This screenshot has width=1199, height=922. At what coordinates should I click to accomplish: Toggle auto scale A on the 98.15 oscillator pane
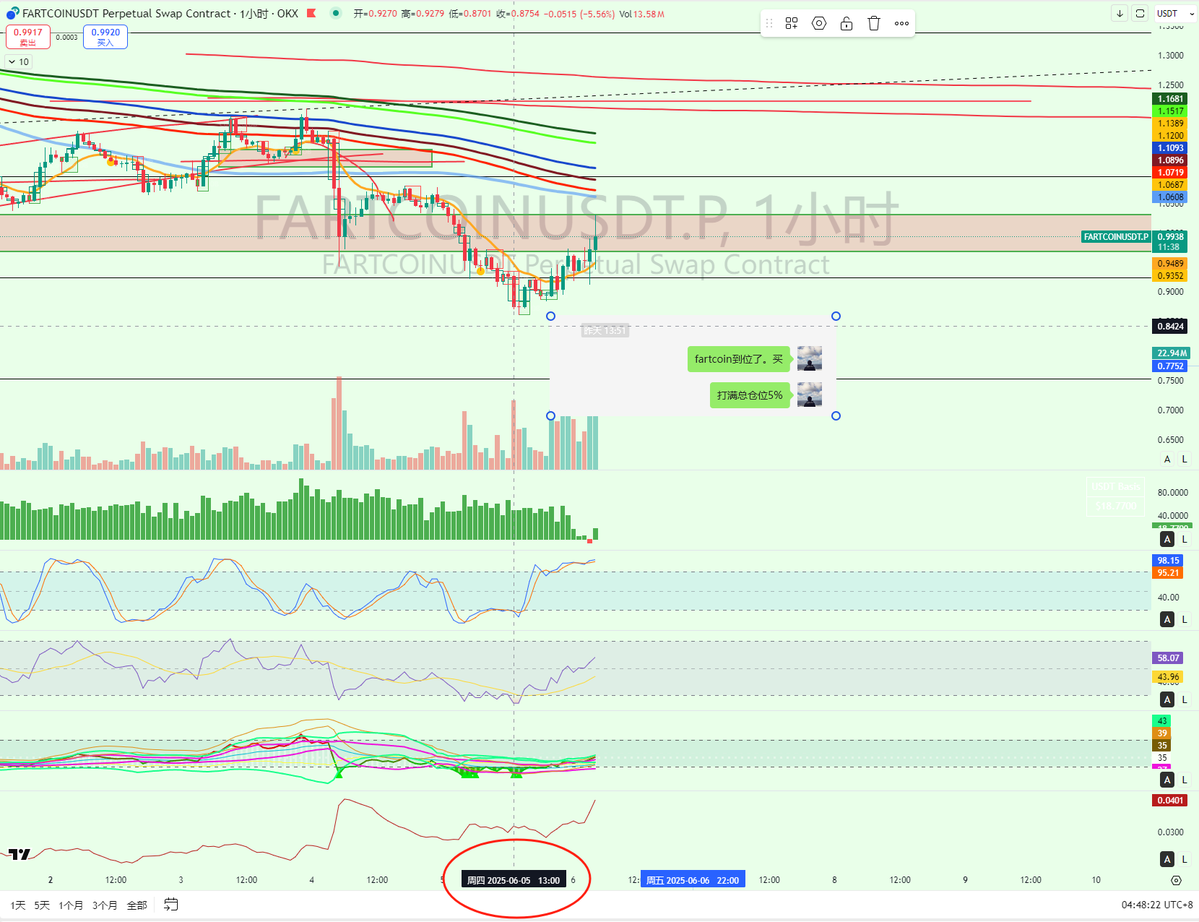coord(1167,619)
